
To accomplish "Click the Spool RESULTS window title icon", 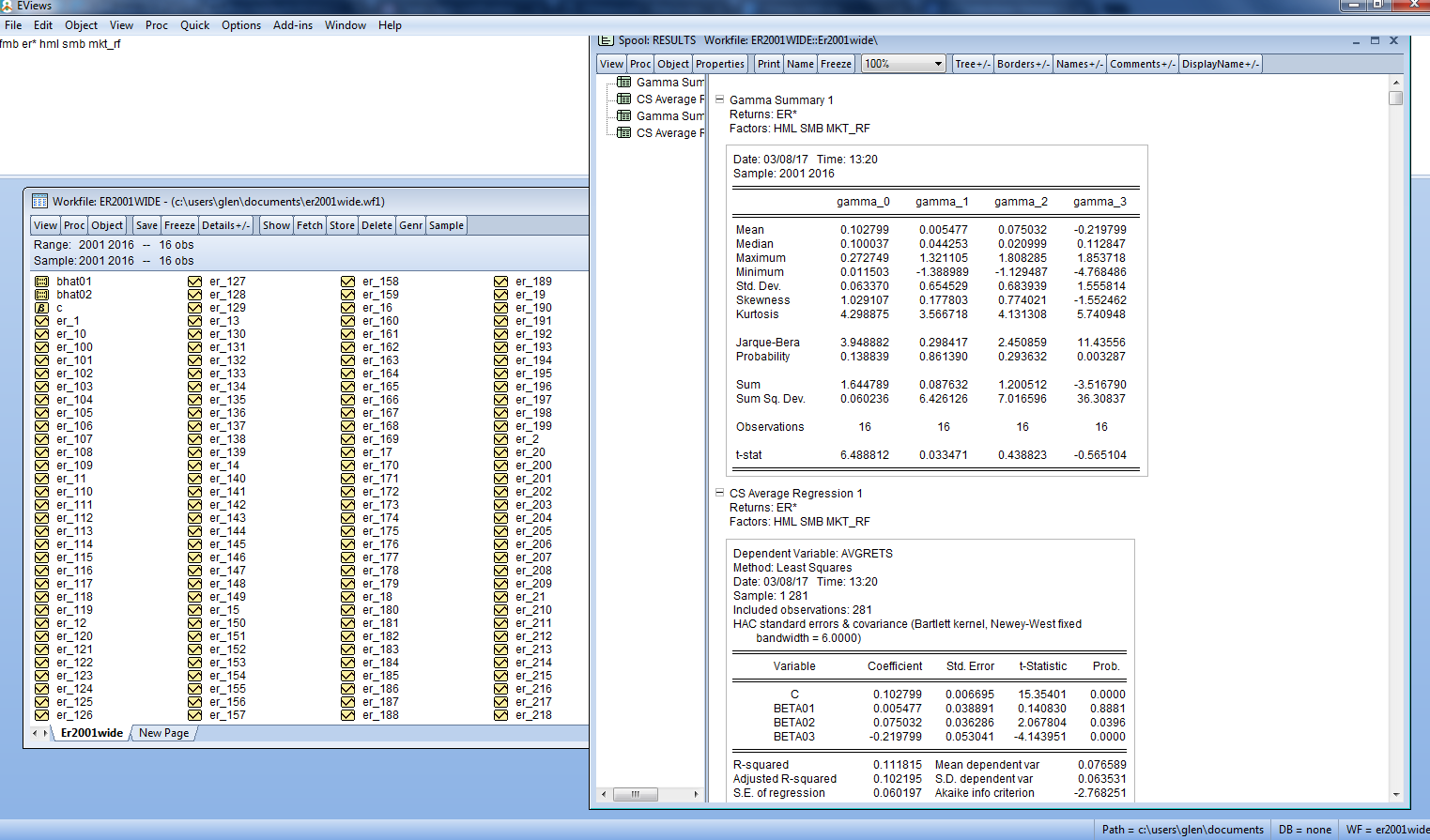I will [x=606, y=40].
